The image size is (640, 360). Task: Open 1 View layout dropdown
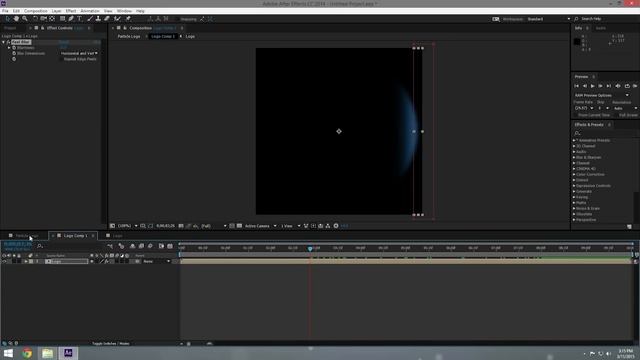pos(291,226)
